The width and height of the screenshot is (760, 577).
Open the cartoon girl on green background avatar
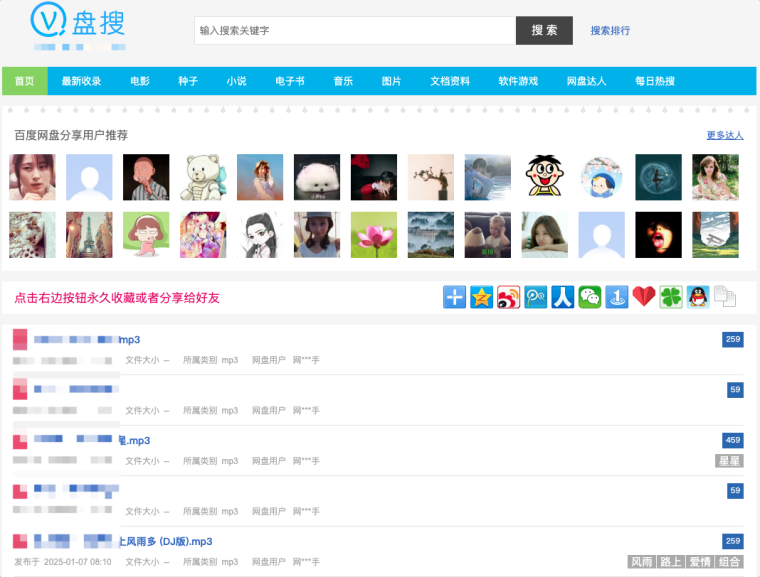[x=146, y=235]
